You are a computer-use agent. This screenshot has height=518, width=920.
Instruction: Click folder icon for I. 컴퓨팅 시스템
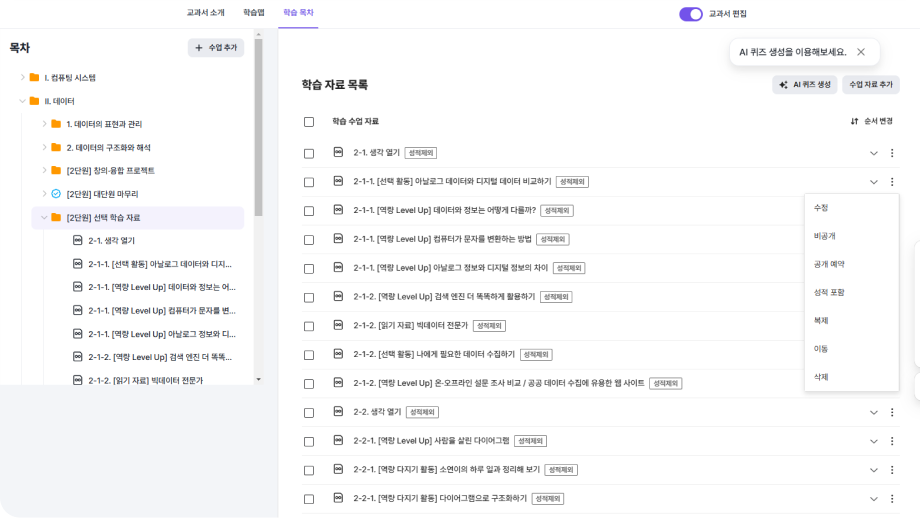[34, 77]
